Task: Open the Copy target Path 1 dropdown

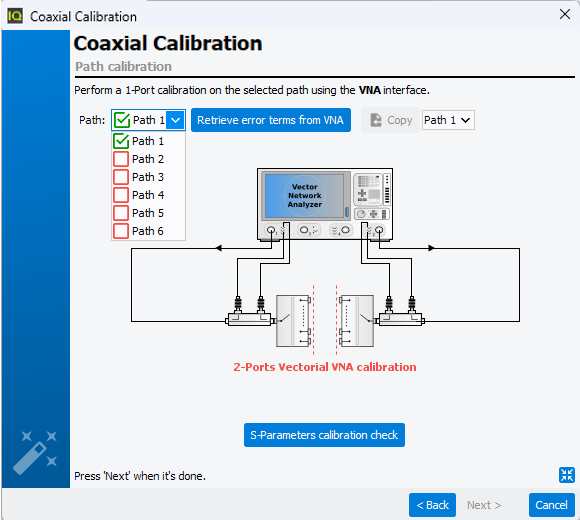Action: (448, 120)
